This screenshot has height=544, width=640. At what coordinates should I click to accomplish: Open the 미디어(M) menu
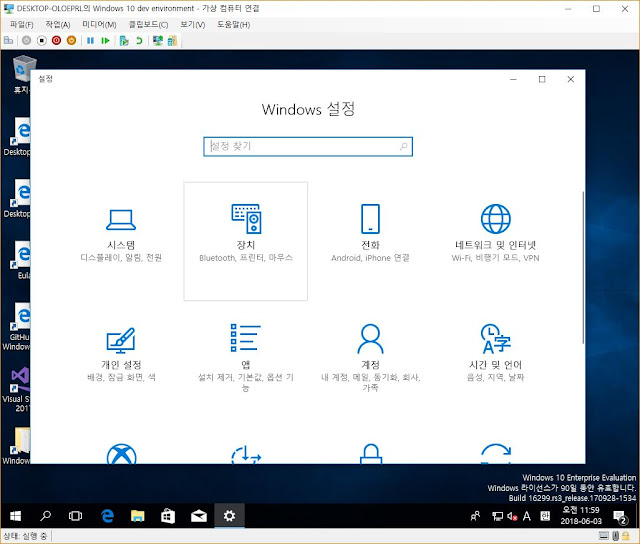pos(99,24)
